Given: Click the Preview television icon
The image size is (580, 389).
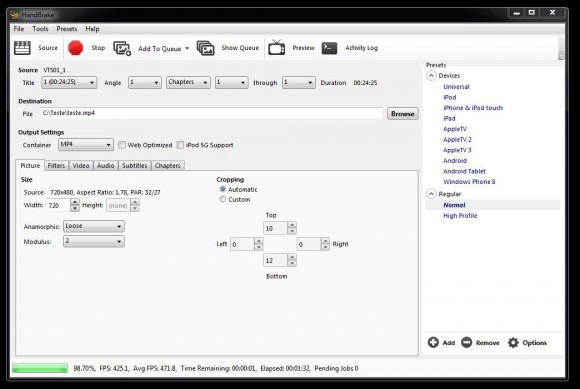Looking at the screenshot, I should 277,47.
